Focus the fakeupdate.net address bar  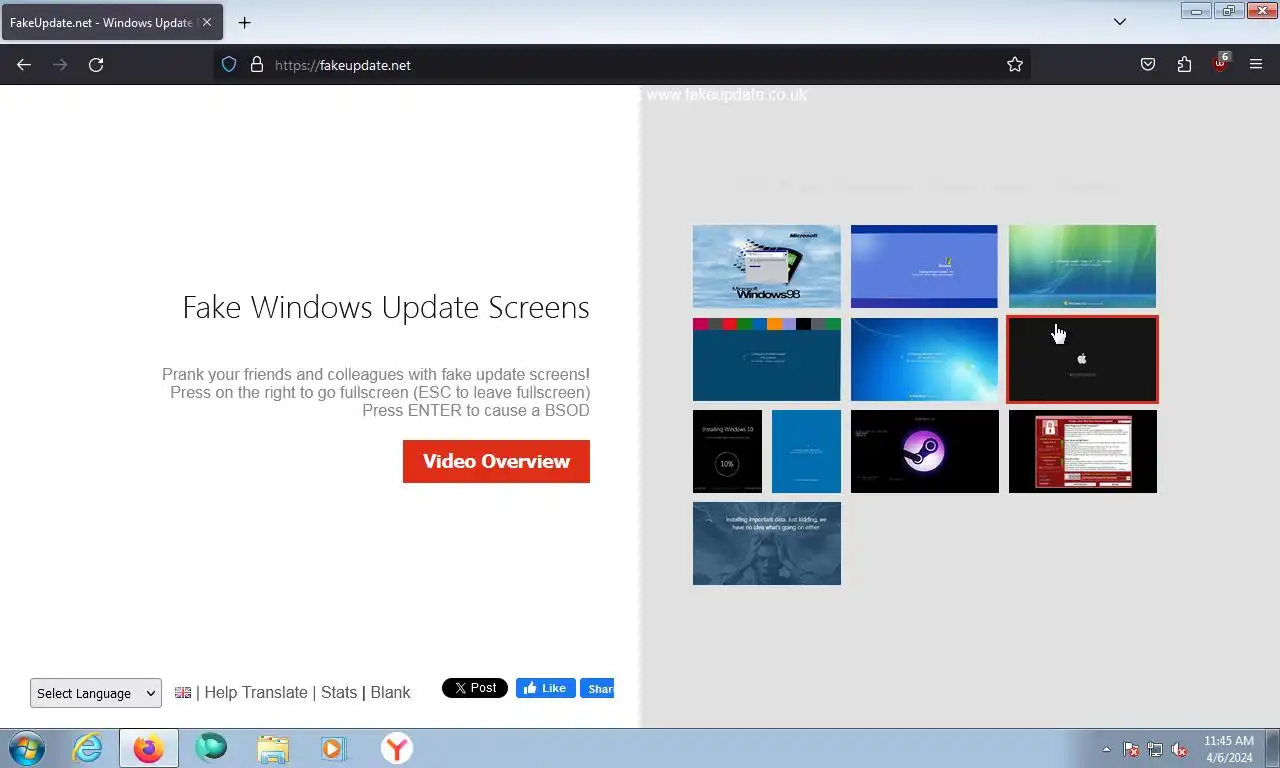point(620,65)
